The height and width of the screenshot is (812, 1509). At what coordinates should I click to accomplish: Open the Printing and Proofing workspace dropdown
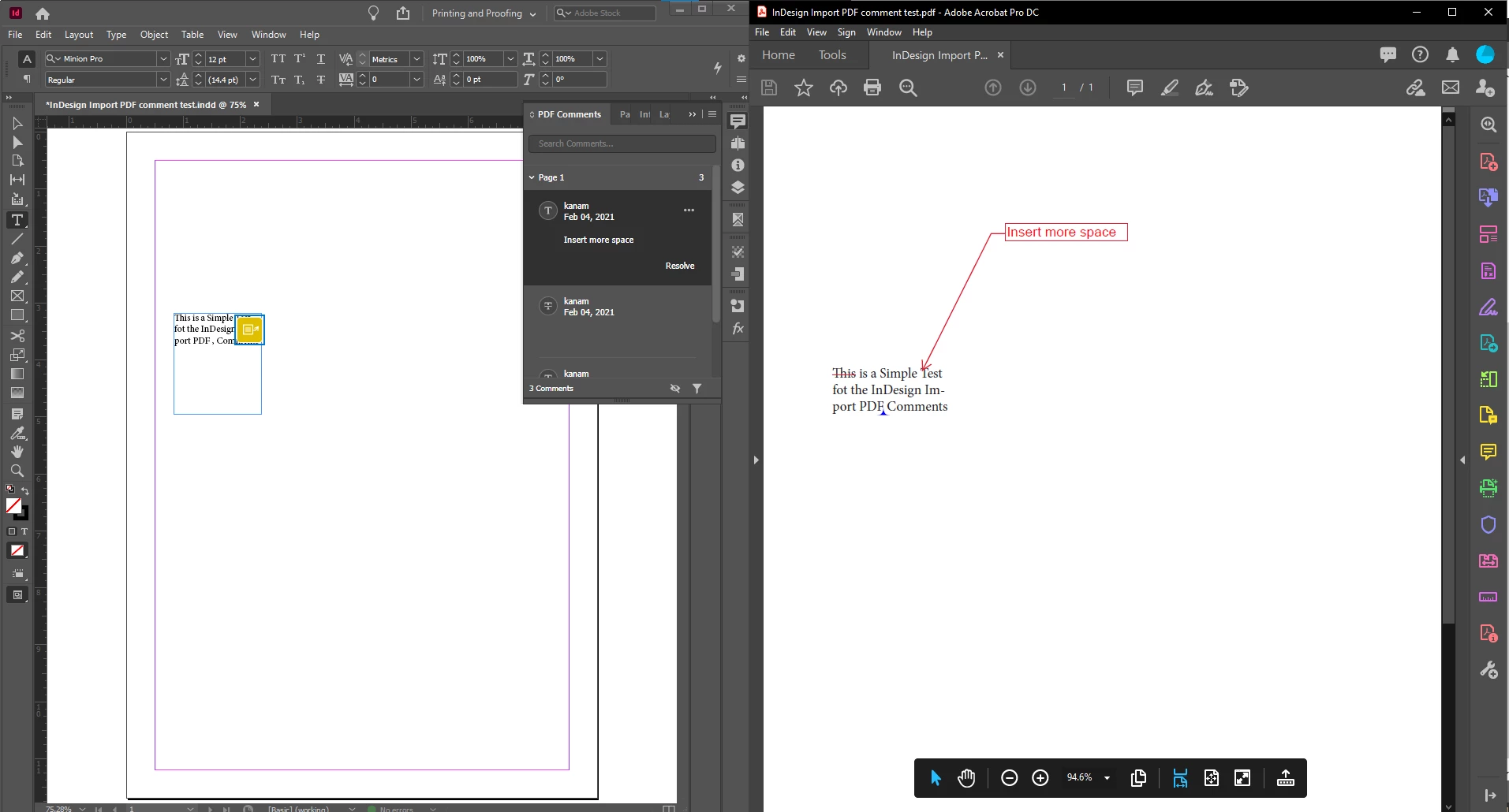click(x=484, y=13)
